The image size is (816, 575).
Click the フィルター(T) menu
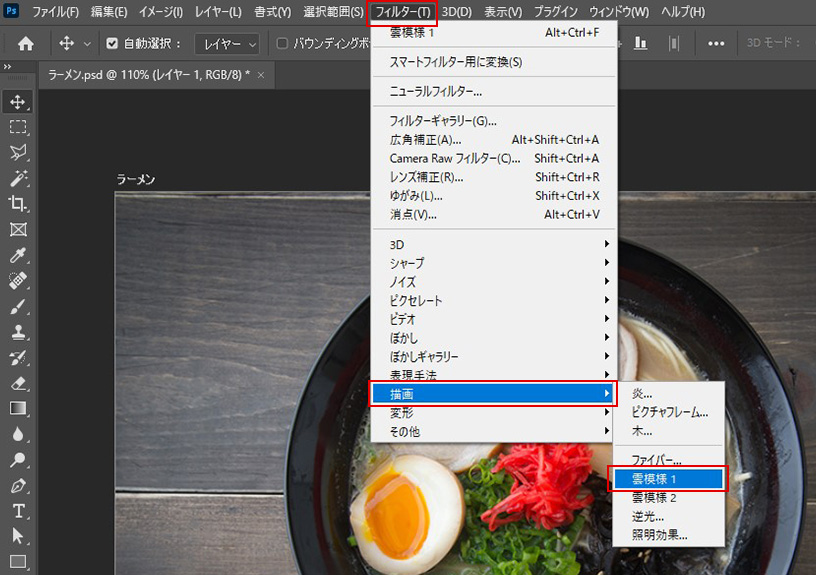(x=402, y=11)
